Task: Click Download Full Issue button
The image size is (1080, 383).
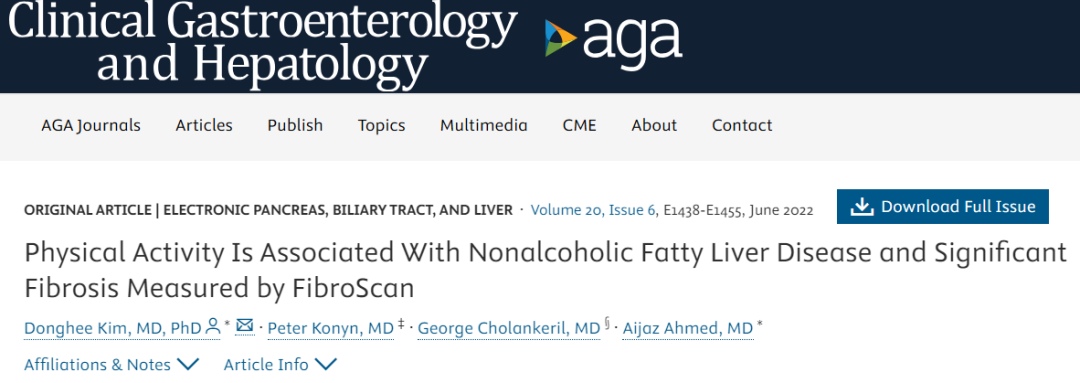Action: tap(943, 207)
